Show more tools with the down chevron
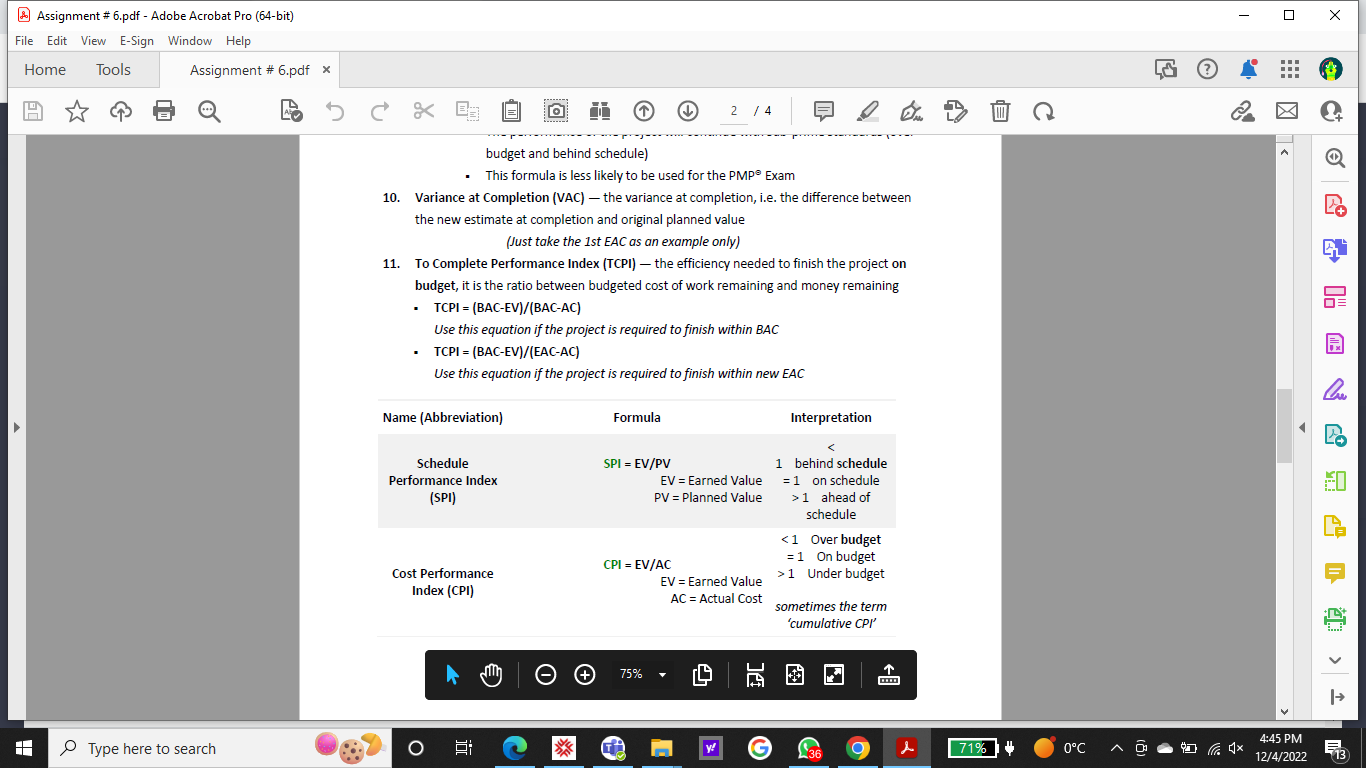 (x=1335, y=659)
